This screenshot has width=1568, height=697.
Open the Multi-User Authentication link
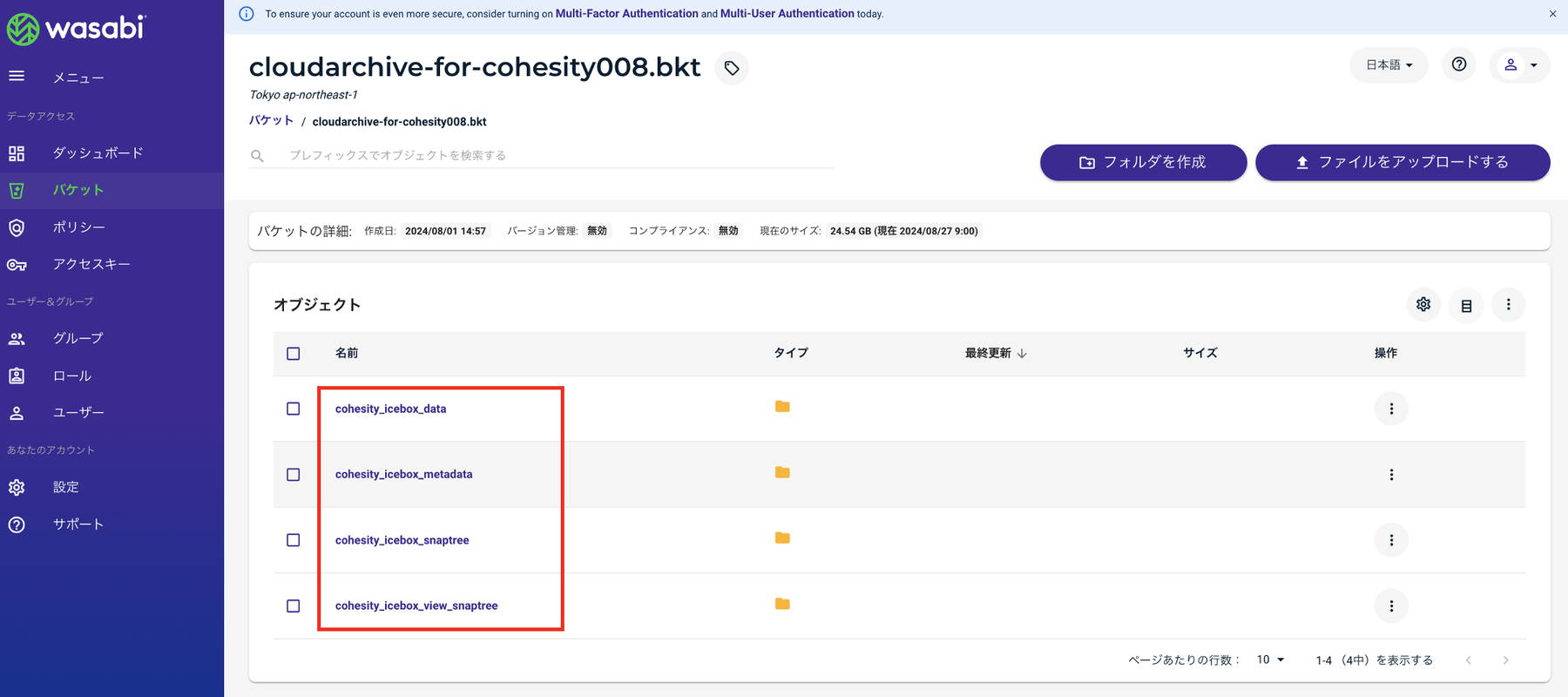pos(787,14)
